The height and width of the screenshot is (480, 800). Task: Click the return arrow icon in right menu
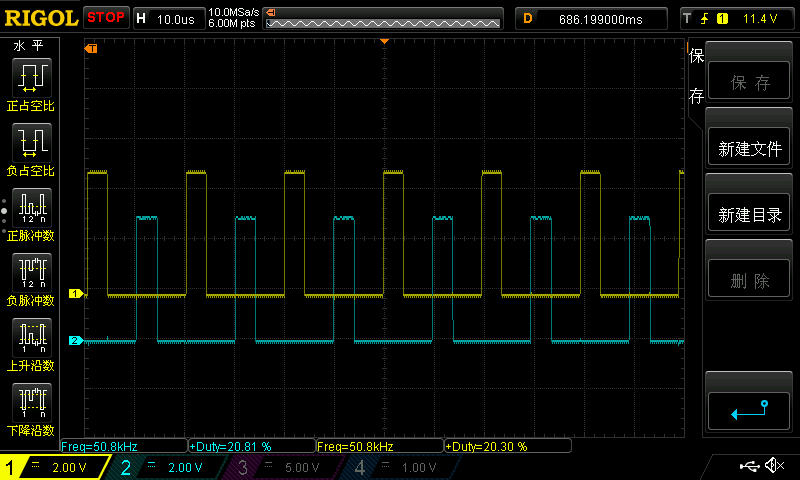[x=748, y=409]
